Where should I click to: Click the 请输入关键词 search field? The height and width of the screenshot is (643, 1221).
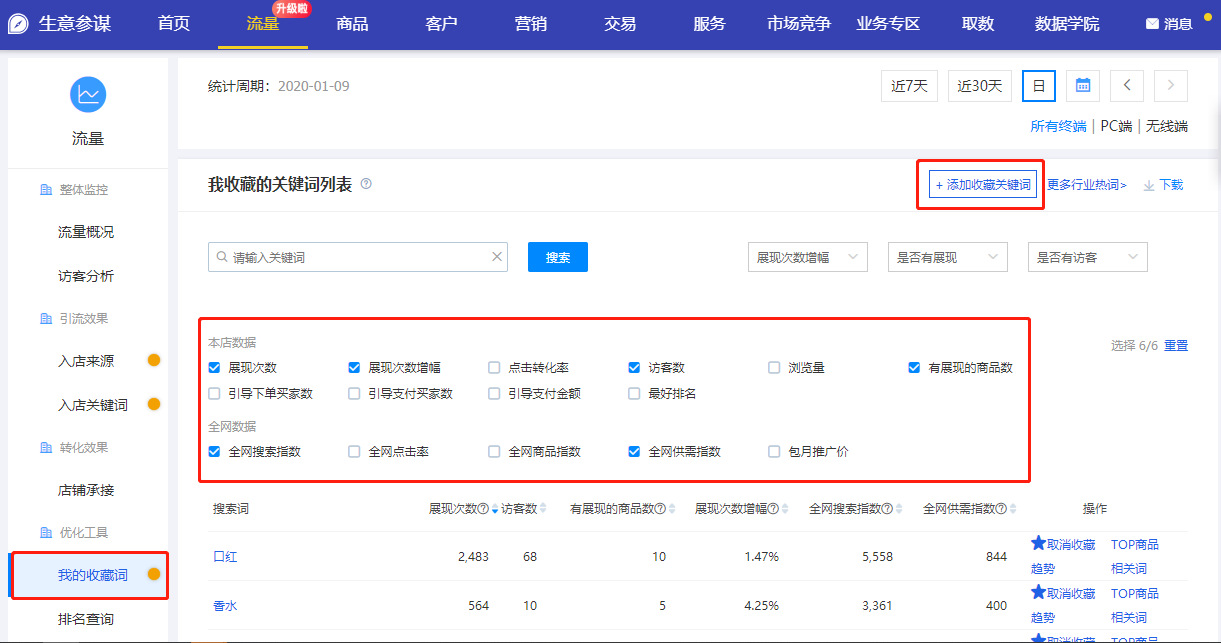358,257
